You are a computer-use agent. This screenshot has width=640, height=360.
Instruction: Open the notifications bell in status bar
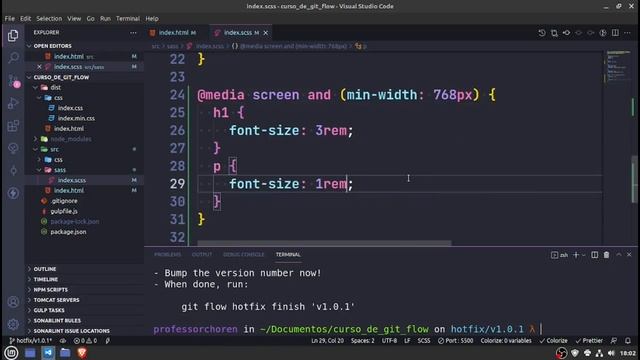pyautogui.click(x=628, y=340)
